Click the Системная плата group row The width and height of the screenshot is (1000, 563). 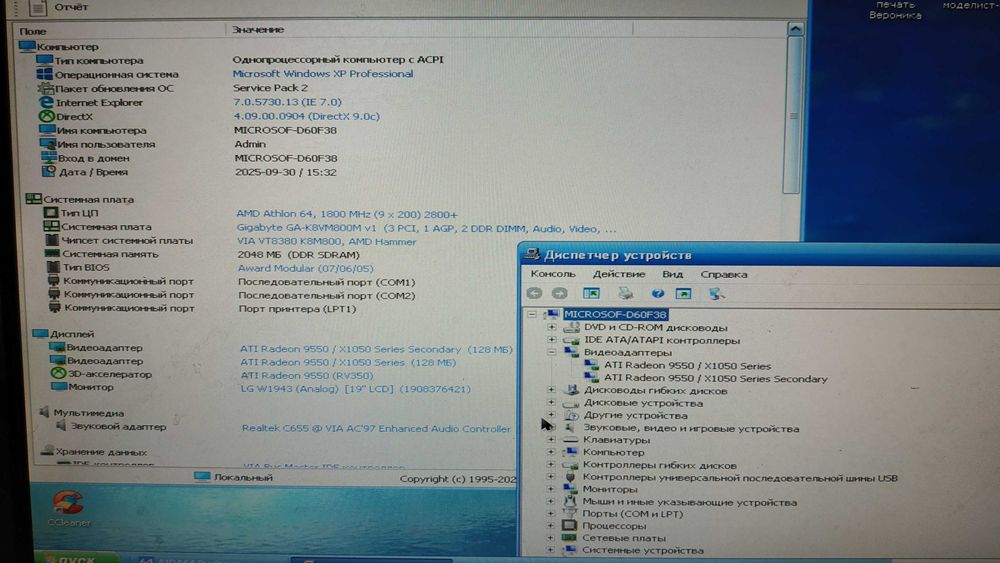click(x=80, y=200)
